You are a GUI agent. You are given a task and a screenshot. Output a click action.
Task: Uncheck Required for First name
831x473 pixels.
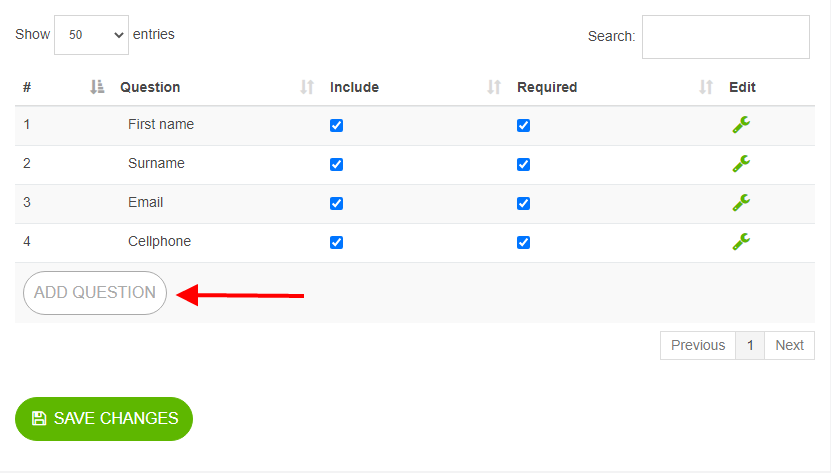[524, 126]
